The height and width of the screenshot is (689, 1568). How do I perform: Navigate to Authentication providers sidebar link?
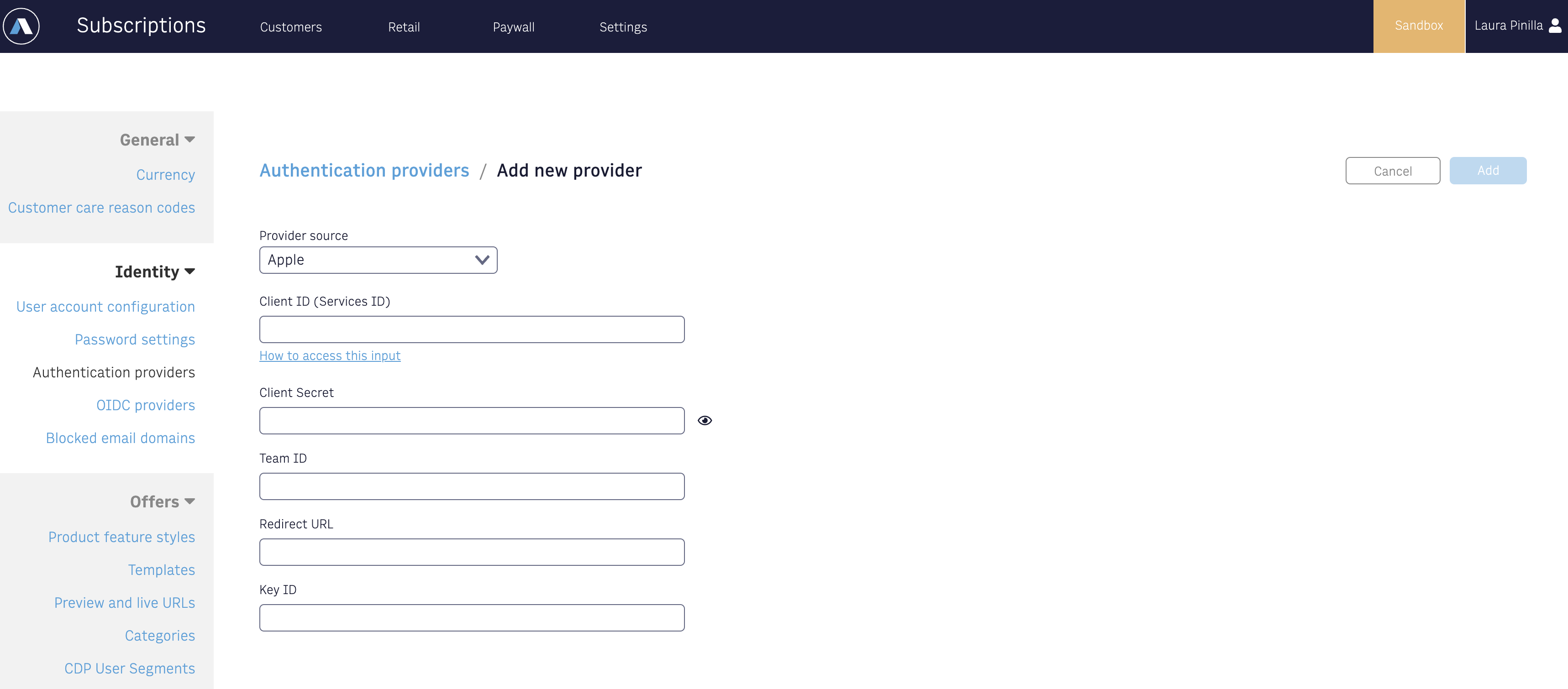113,372
